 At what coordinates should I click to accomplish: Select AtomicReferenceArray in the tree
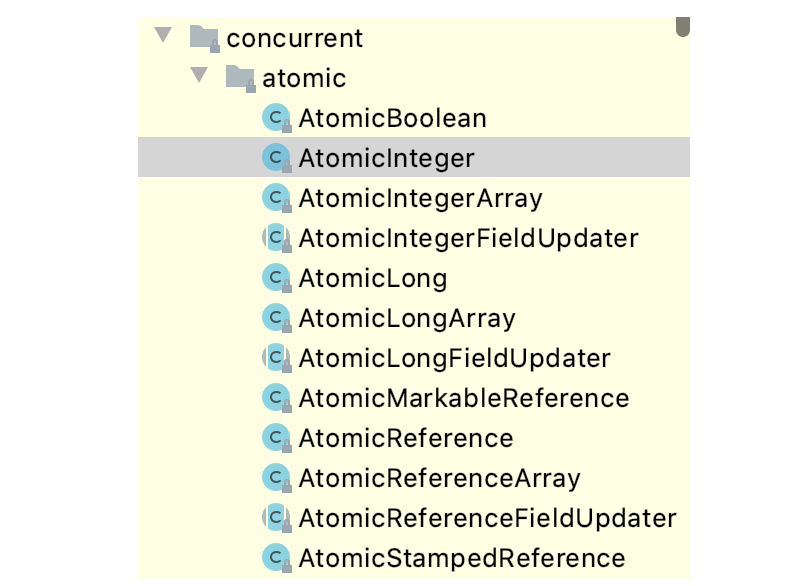pos(439,478)
